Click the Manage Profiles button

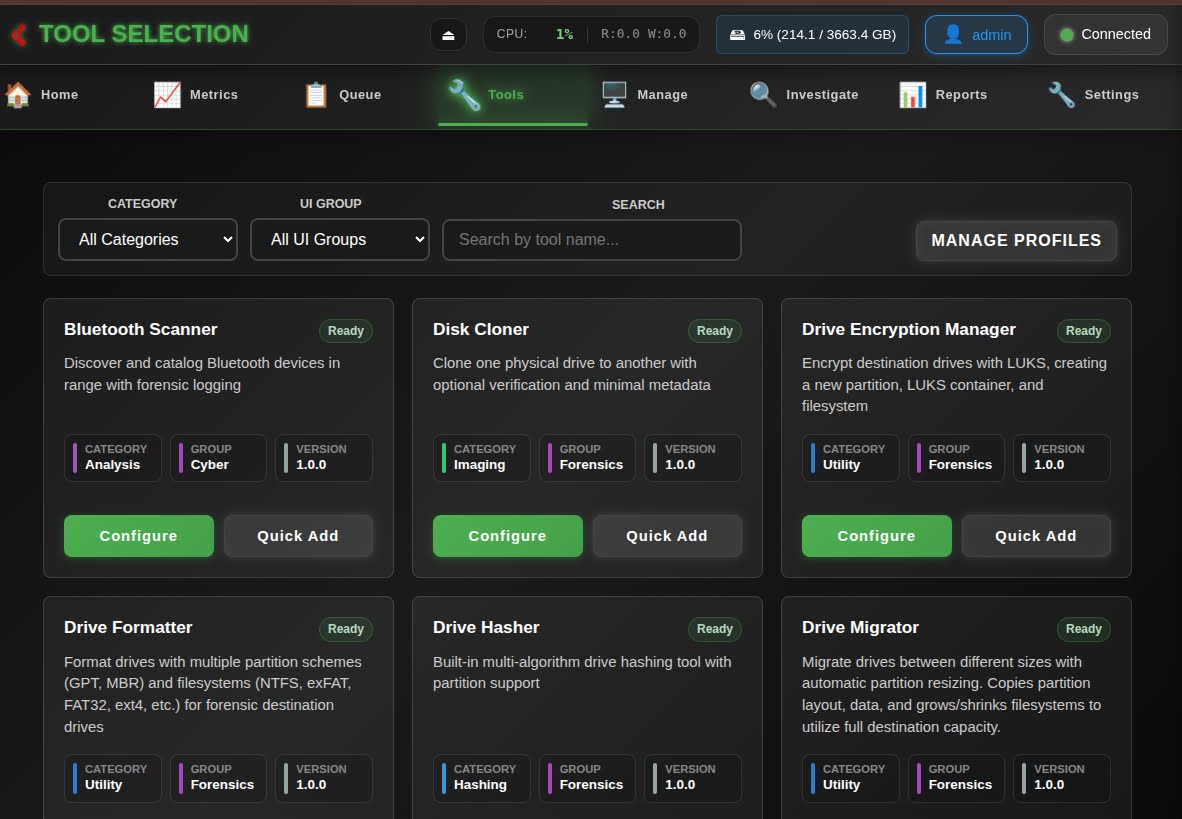[1016, 241]
